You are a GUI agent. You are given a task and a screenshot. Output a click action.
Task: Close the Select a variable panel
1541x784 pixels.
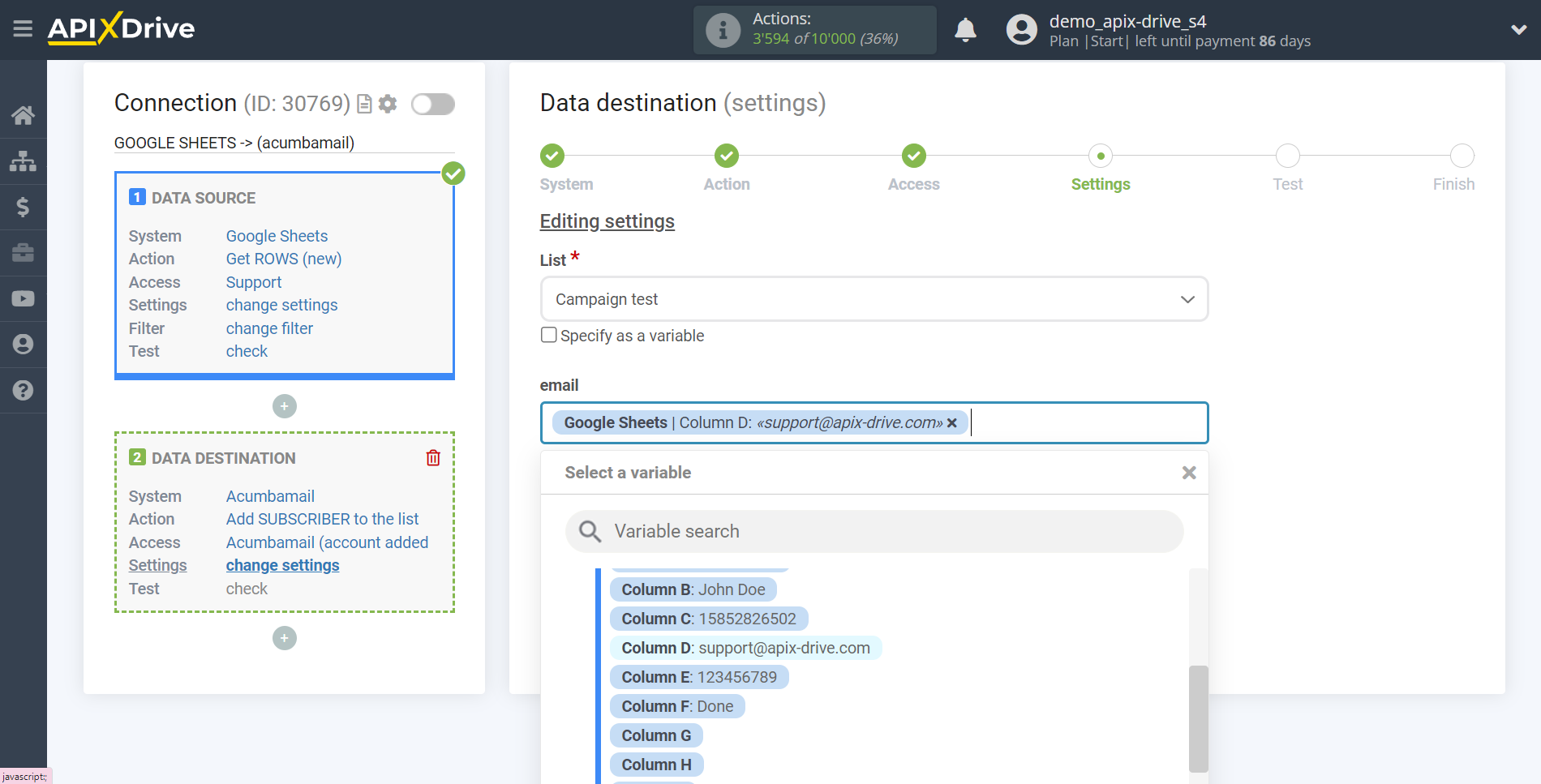[1189, 473]
